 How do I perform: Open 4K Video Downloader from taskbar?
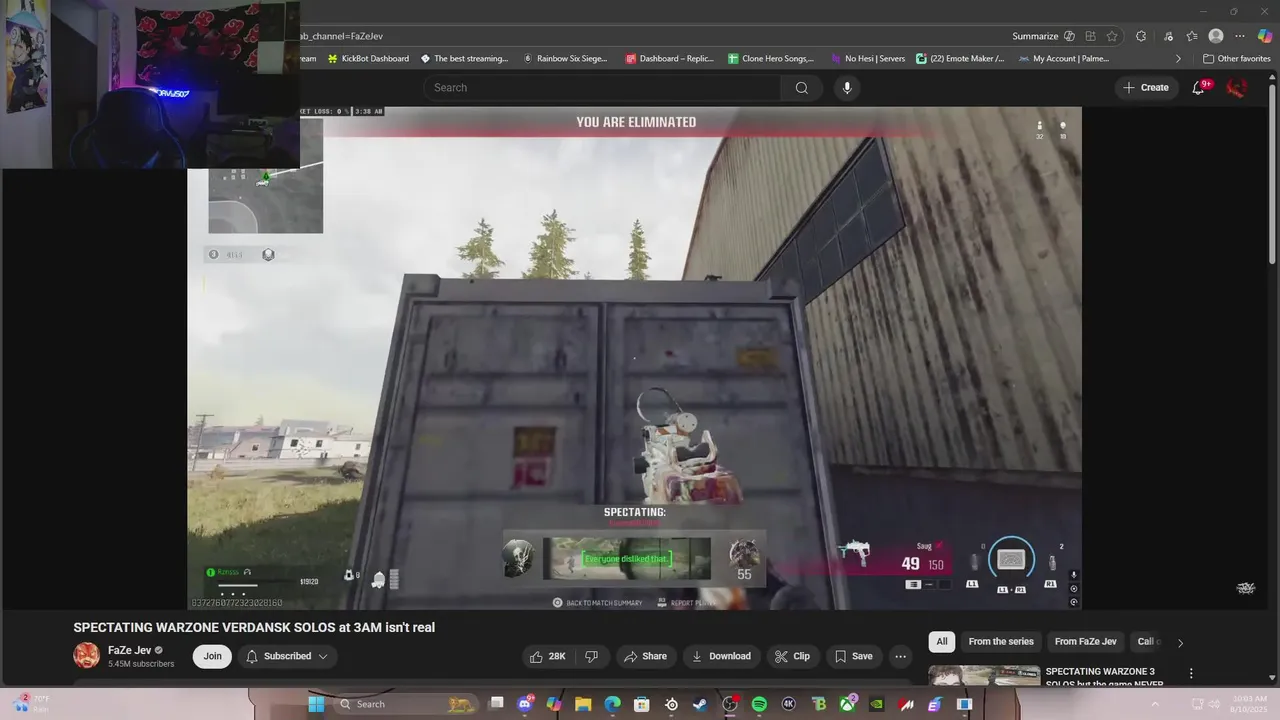789,704
